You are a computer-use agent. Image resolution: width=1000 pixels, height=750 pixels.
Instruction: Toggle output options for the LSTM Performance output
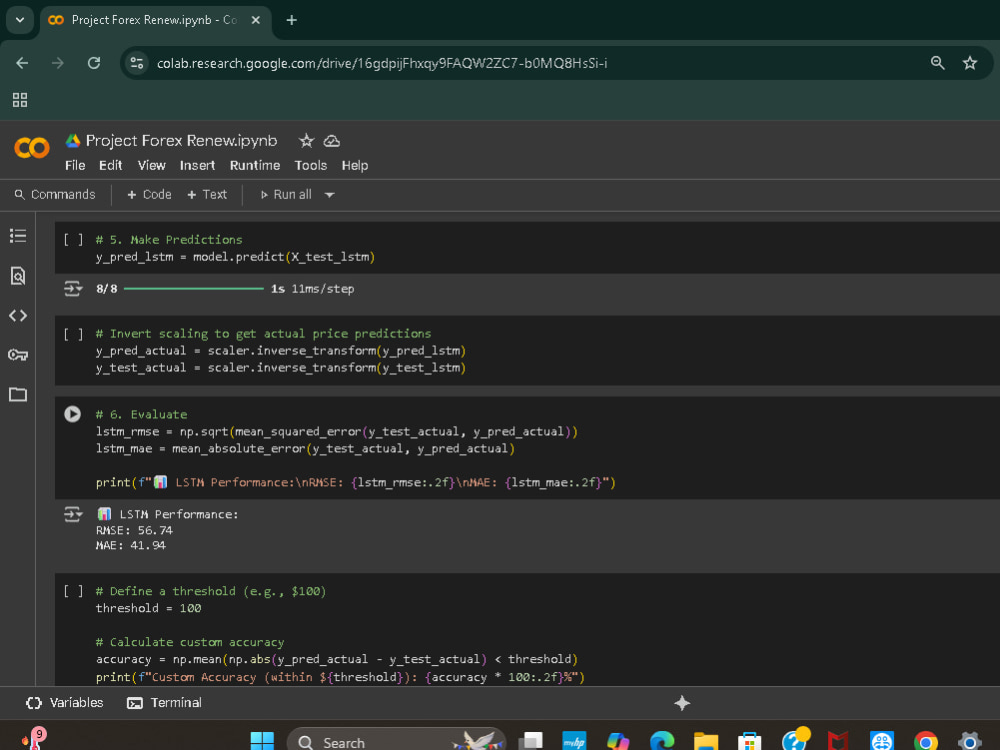click(x=73, y=514)
